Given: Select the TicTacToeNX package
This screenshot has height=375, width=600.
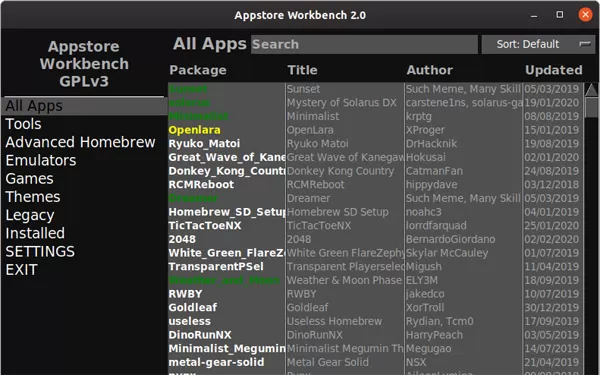Looking at the screenshot, I should tap(205, 226).
